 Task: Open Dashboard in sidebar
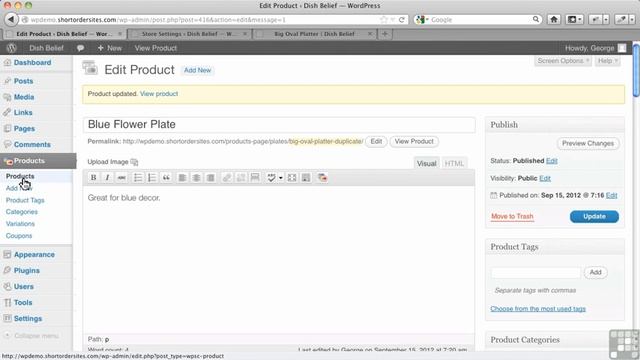pyautogui.click(x=32, y=62)
